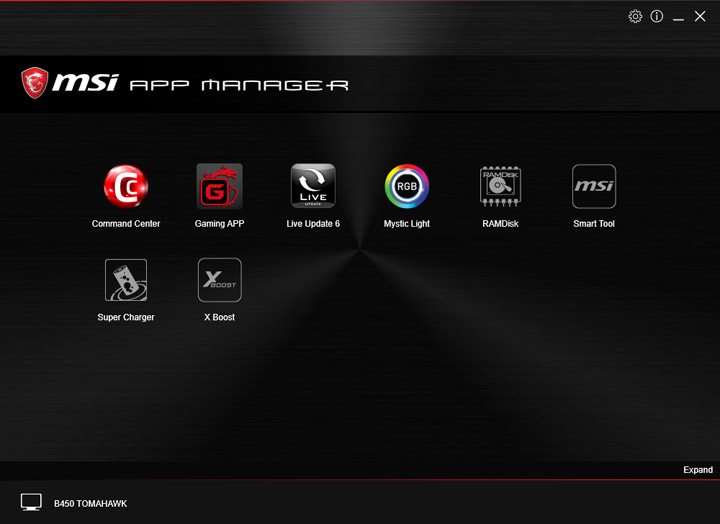Click the "B450 TOMAHAWK" motherboard name

click(90, 504)
